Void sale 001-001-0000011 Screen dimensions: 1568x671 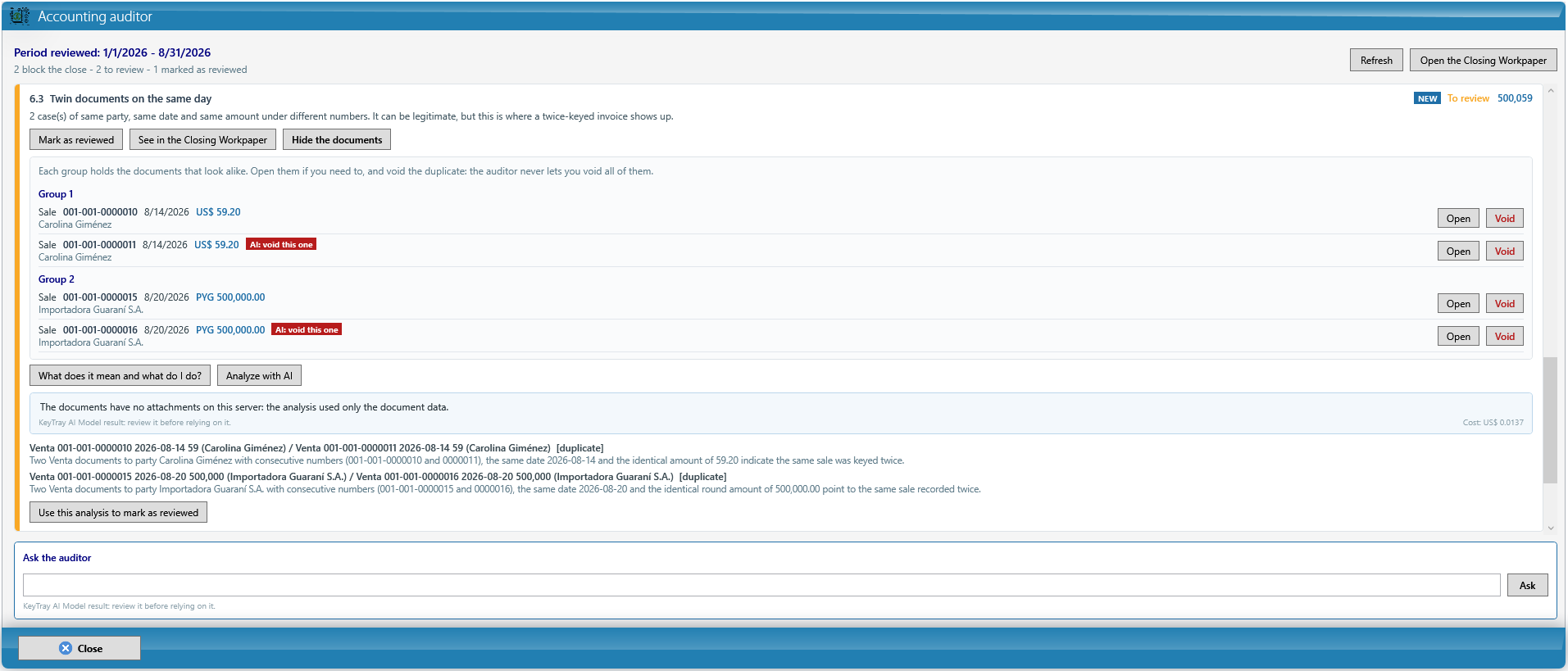tap(1504, 251)
